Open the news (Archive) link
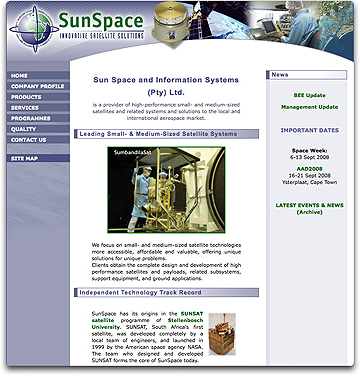The image size is (360, 376). tap(310, 212)
